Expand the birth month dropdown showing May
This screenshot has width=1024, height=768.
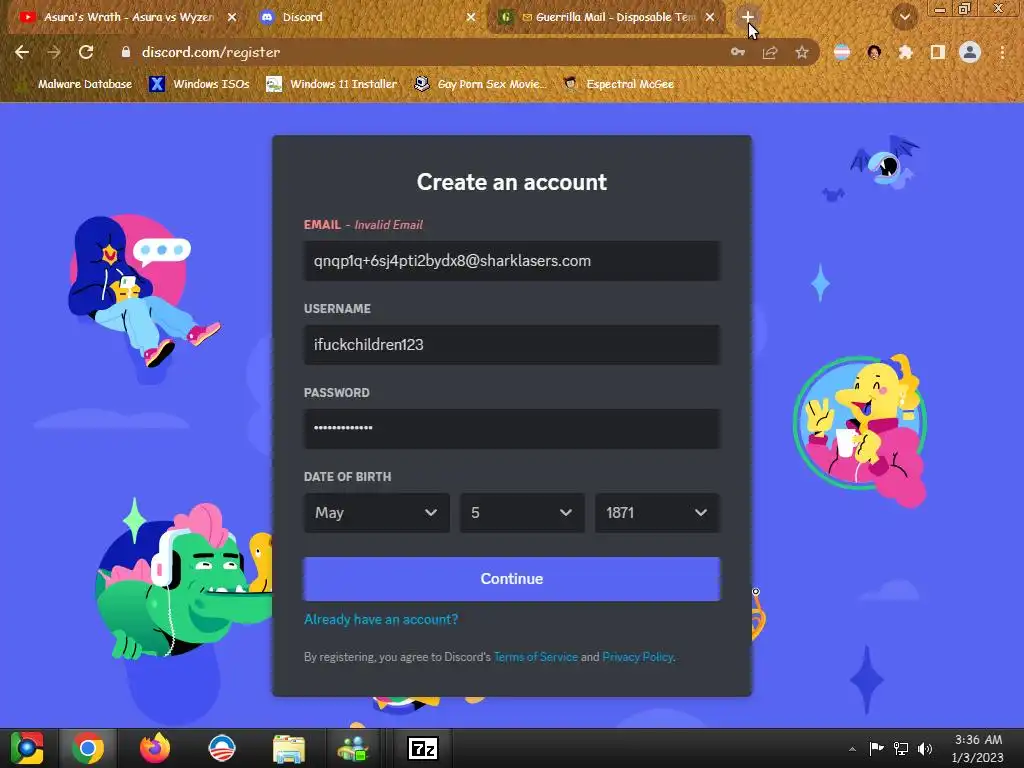pyautogui.click(x=377, y=513)
